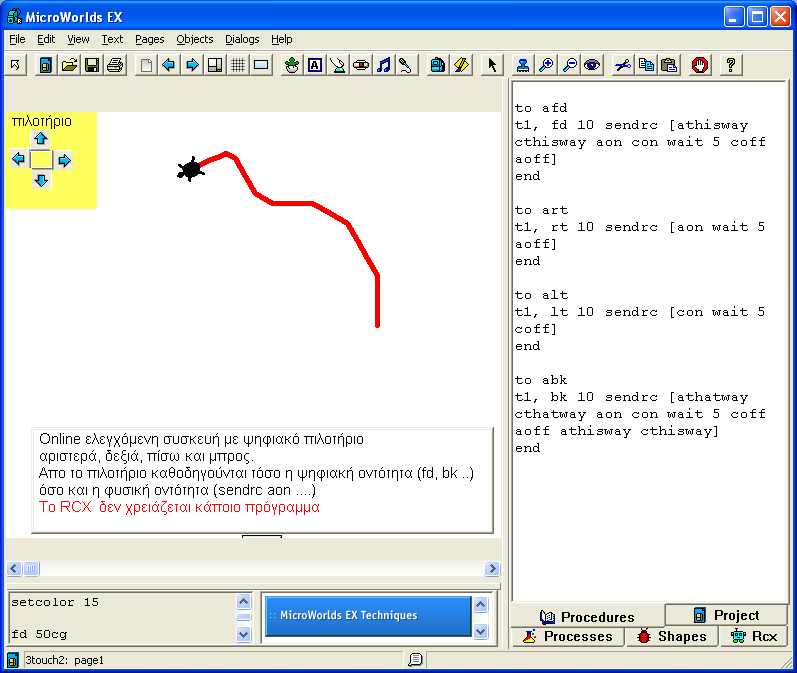
Task: Switch to the Processes tab
Action: click(x=568, y=636)
